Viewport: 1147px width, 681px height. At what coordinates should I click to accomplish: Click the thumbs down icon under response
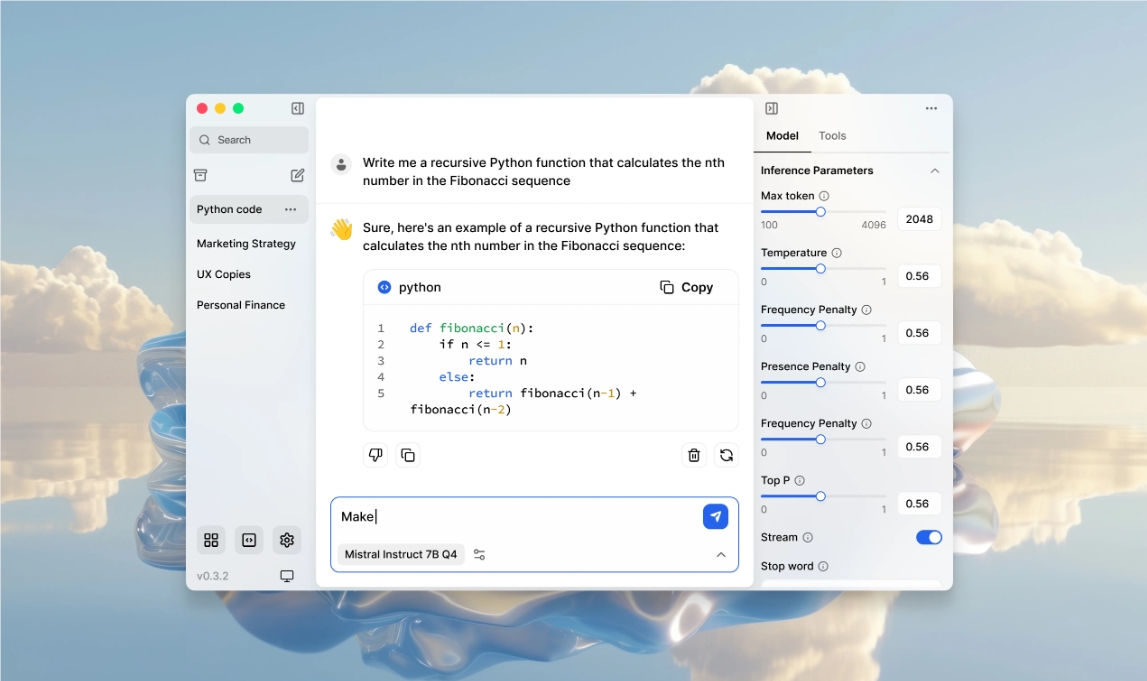(375, 455)
